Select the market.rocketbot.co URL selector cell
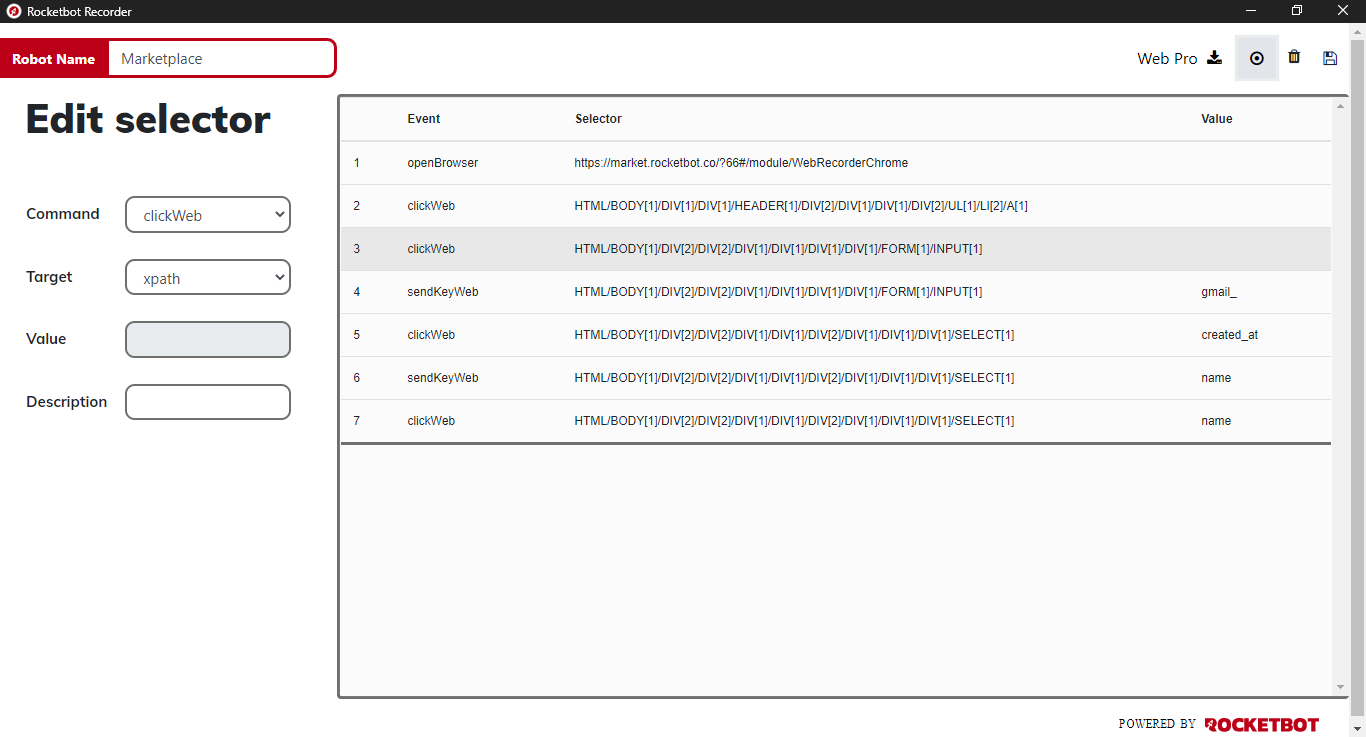The height and width of the screenshot is (737, 1366). (x=741, y=162)
